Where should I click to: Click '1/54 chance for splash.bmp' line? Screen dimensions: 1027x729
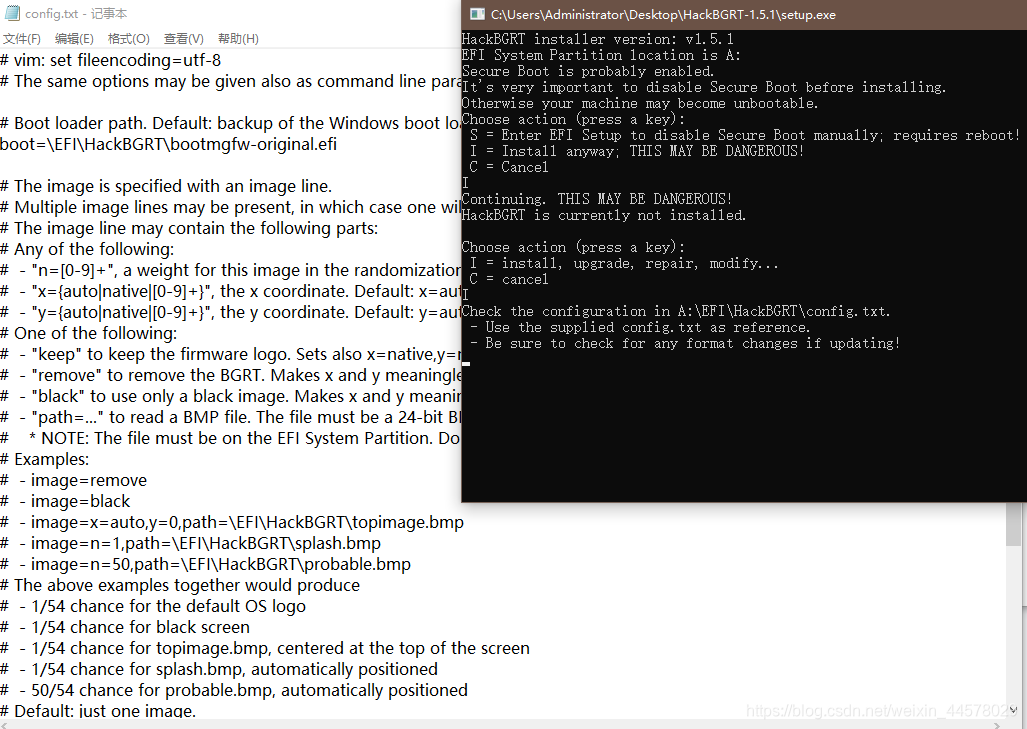coord(219,669)
